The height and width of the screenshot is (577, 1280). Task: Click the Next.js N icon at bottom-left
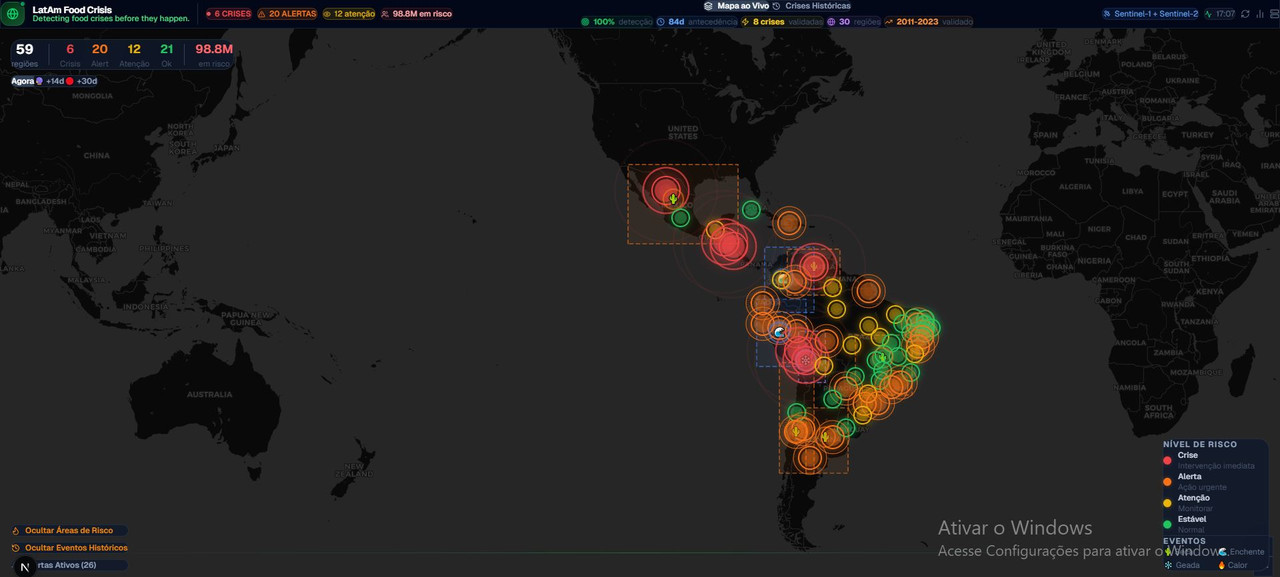click(25, 567)
